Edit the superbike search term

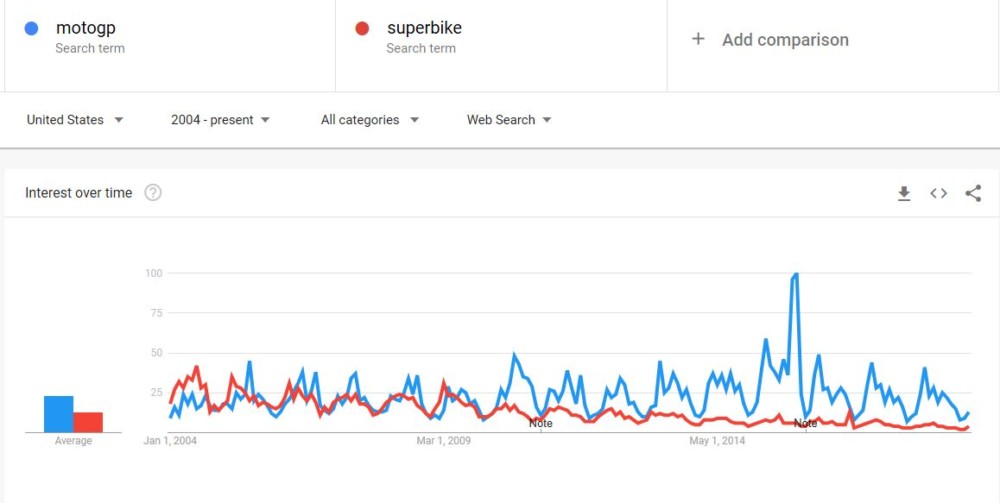(x=424, y=29)
